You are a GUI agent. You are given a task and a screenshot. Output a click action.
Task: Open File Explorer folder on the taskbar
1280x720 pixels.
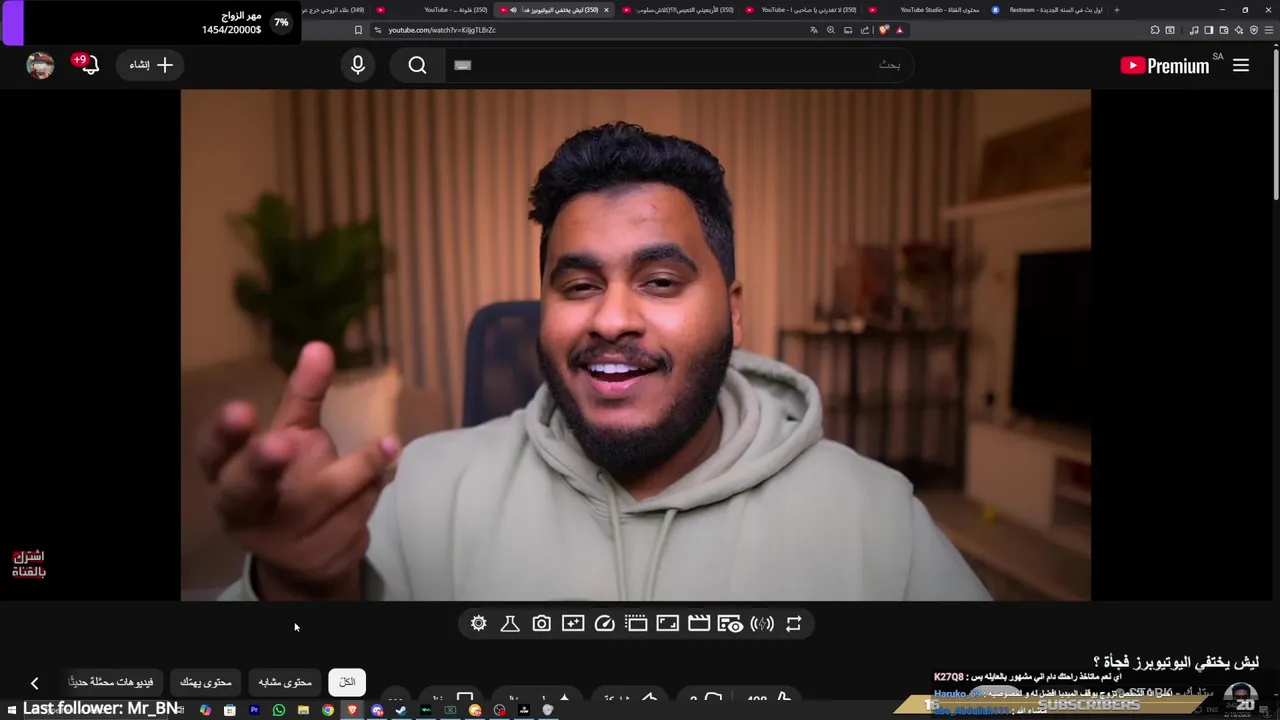(x=303, y=710)
